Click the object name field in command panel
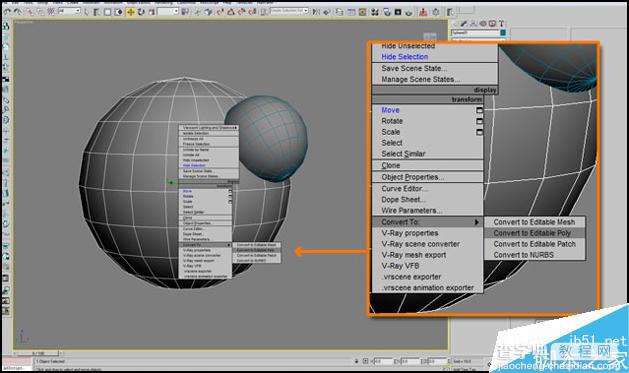 pyautogui.click(x=475, y=32)
